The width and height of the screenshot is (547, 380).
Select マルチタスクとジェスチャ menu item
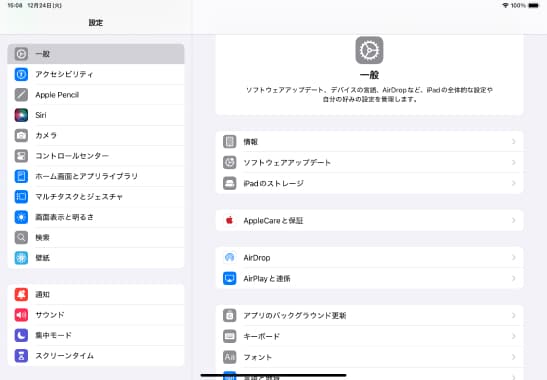(96, 197)
